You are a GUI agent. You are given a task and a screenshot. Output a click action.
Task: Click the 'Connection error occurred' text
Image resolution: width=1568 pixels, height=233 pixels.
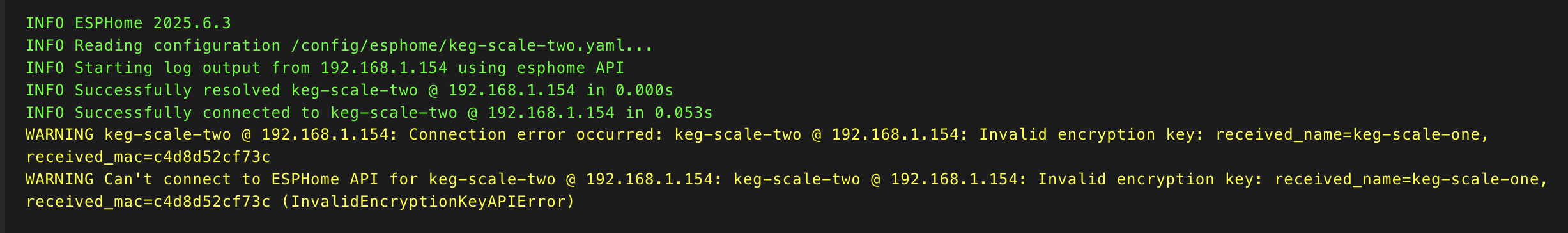point(532,135)
